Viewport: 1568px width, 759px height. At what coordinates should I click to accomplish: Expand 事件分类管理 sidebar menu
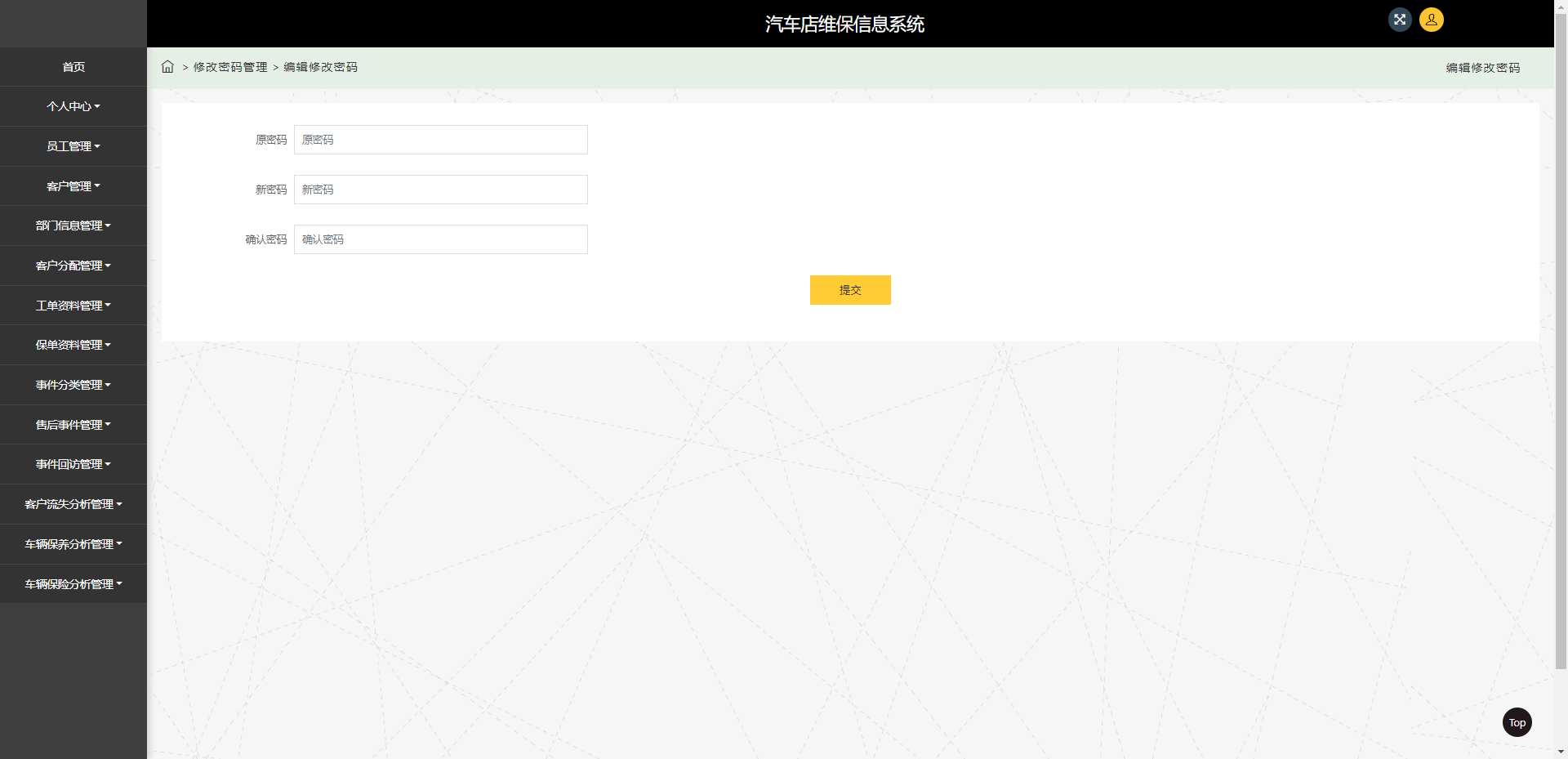[73, 385]
